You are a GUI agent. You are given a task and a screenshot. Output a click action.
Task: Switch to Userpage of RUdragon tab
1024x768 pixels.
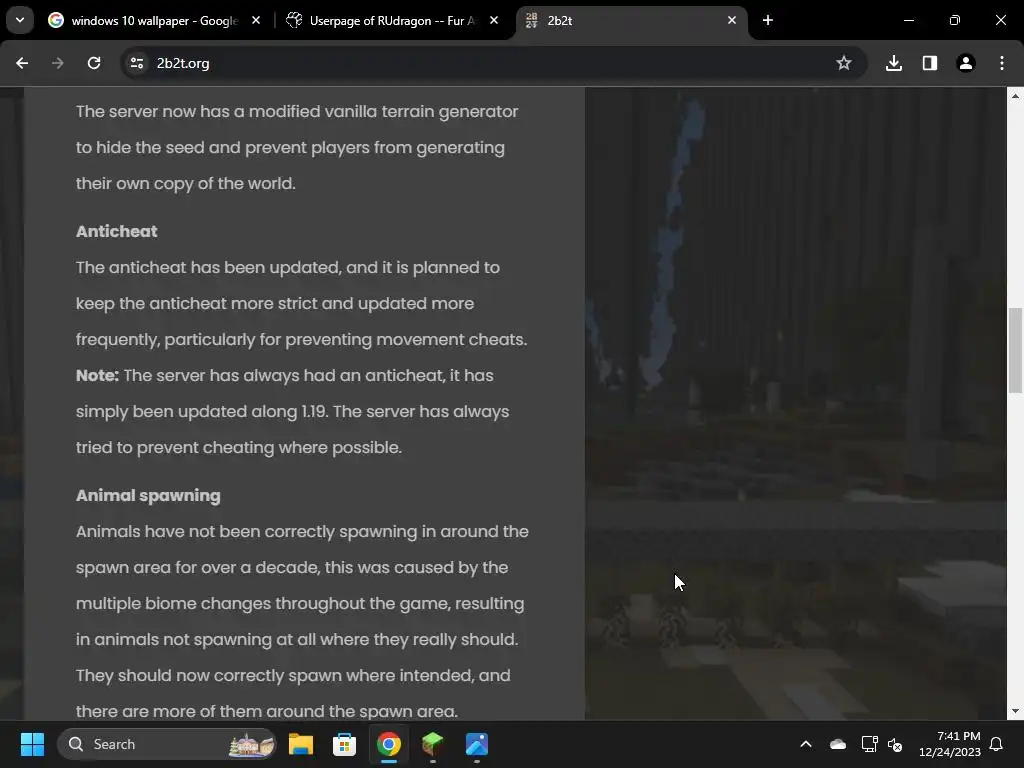392,20
